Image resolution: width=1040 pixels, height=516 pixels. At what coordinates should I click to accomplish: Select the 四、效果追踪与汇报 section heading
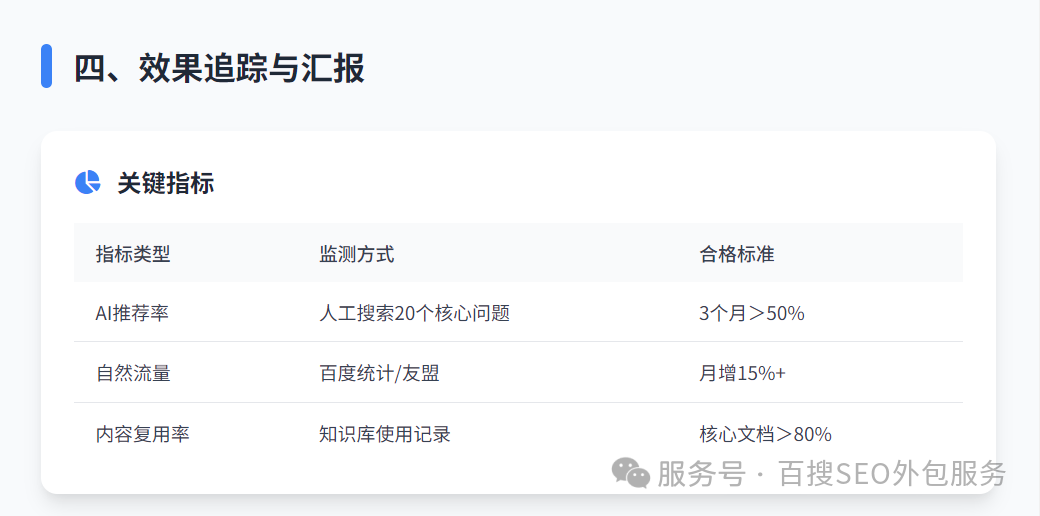(219, 68)
